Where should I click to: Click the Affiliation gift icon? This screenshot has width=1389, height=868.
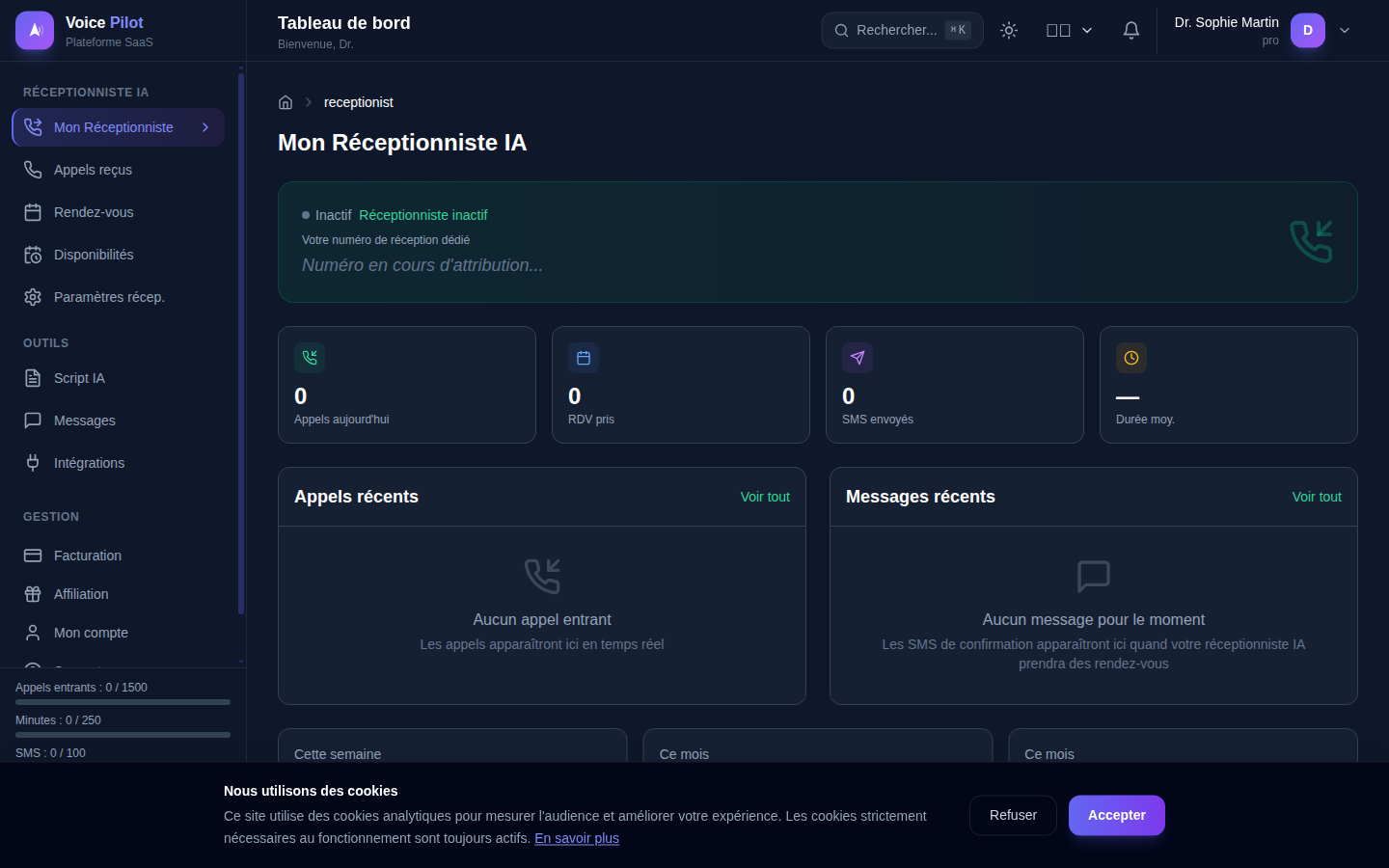33,594
